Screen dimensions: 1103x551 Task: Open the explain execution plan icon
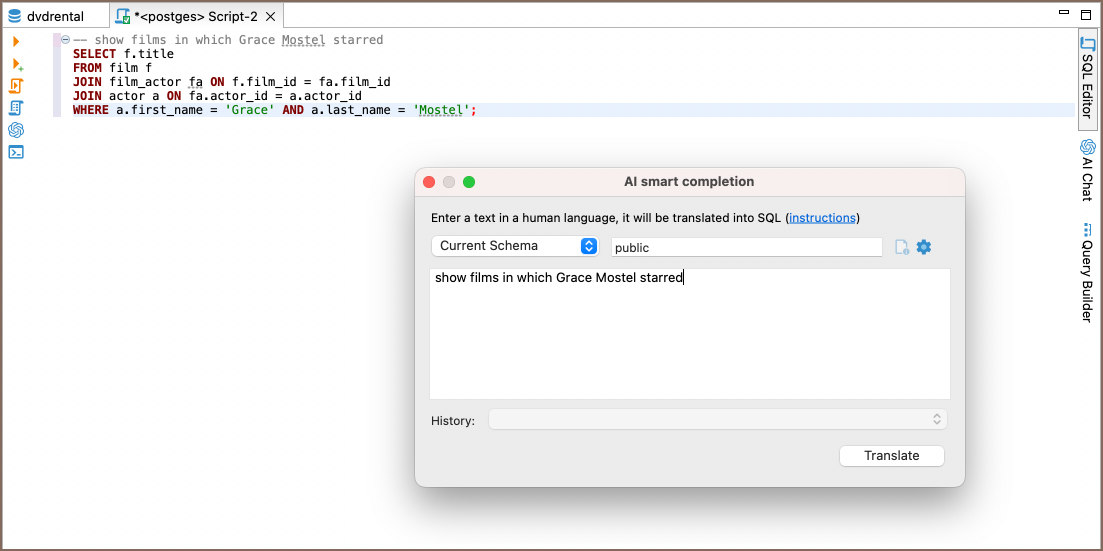pyautogui.click(x=16, y=108)
